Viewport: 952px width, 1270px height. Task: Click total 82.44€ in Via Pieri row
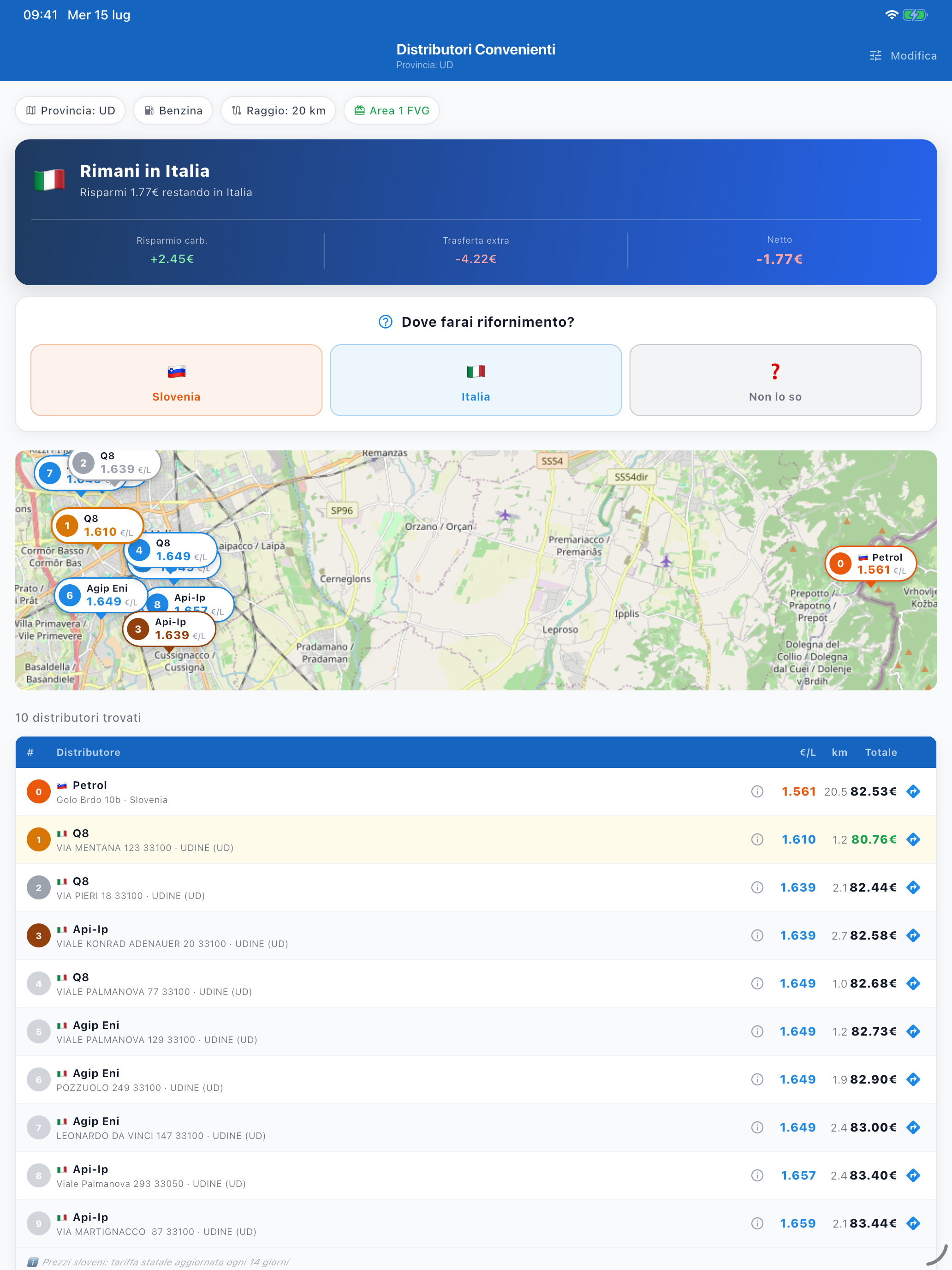(873, 887)
